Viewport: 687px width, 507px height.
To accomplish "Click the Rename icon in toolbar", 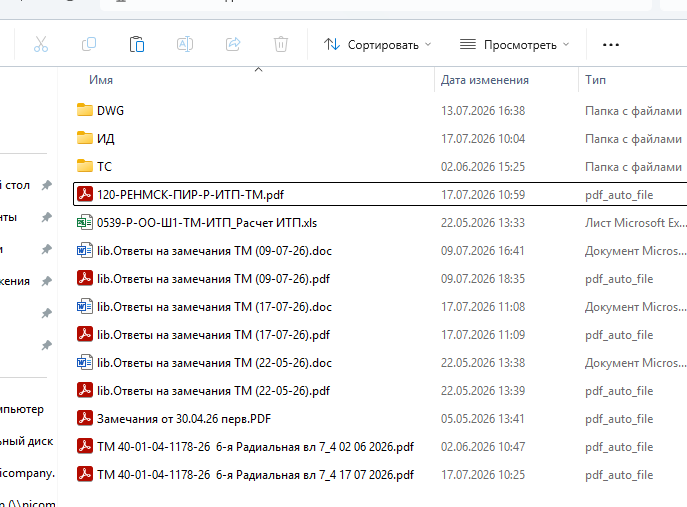I will (x=185, y=44).
